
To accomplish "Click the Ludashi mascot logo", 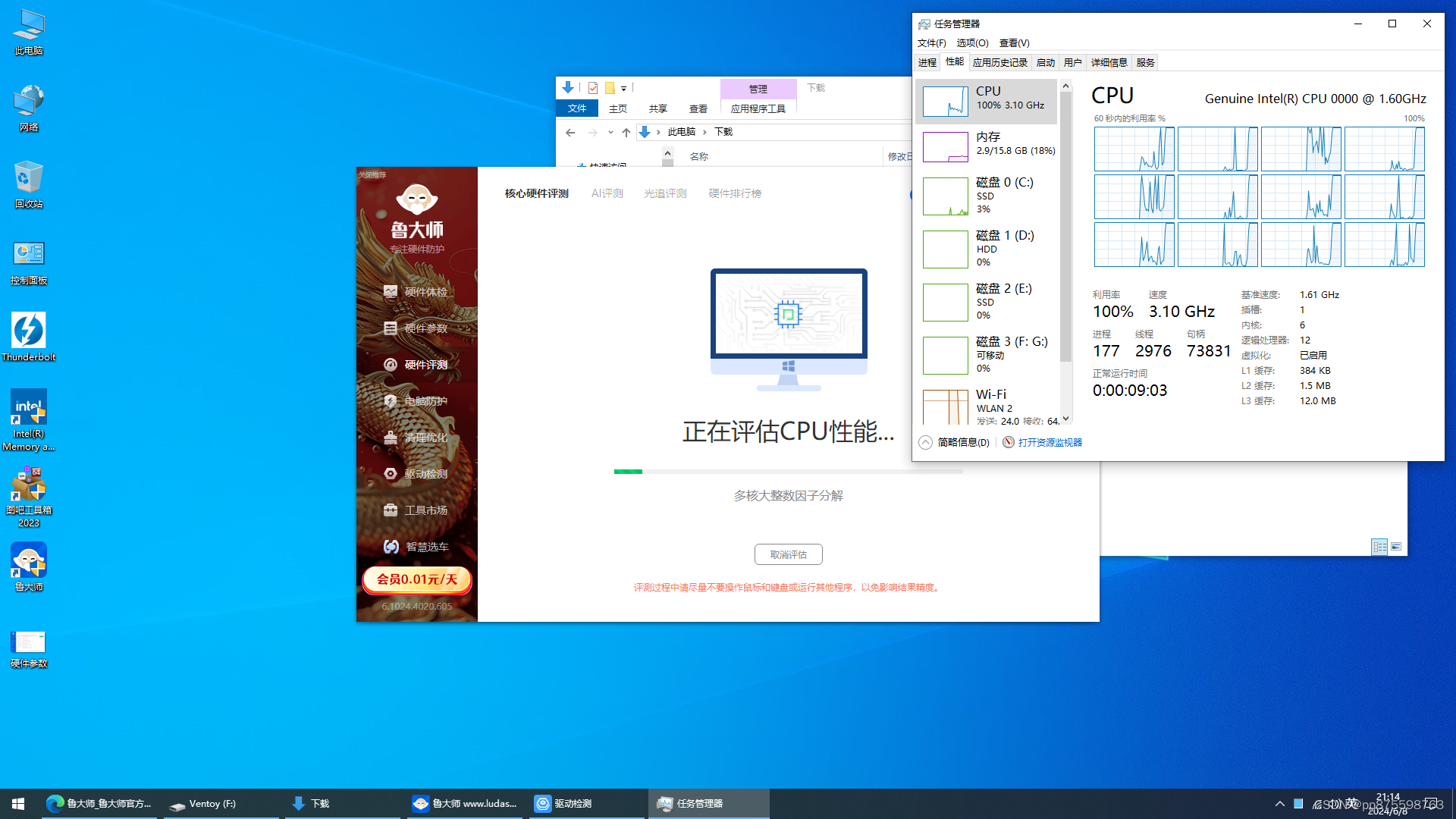I will click(417, 199).
